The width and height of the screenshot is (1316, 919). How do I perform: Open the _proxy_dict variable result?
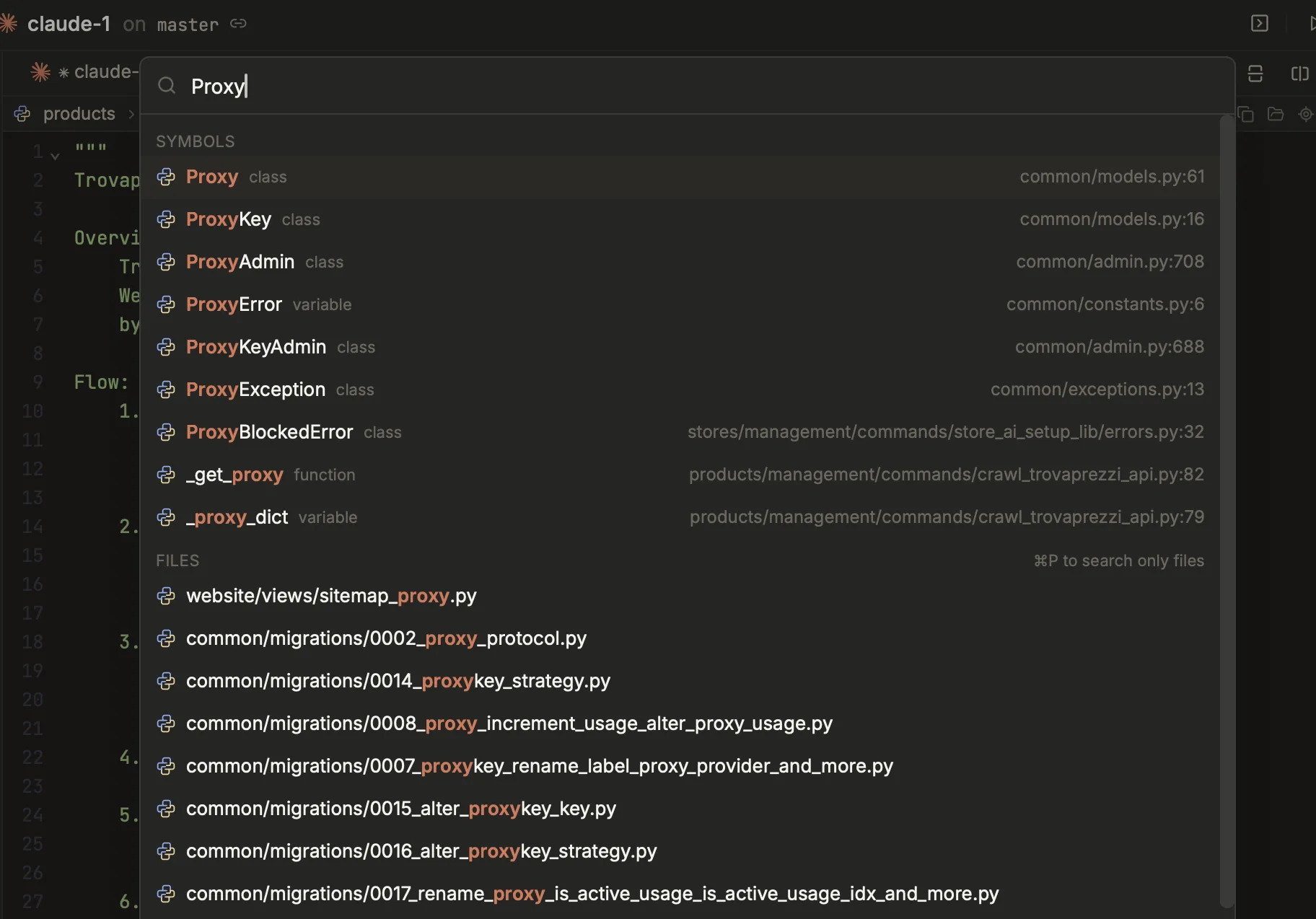tap(680, 517)
